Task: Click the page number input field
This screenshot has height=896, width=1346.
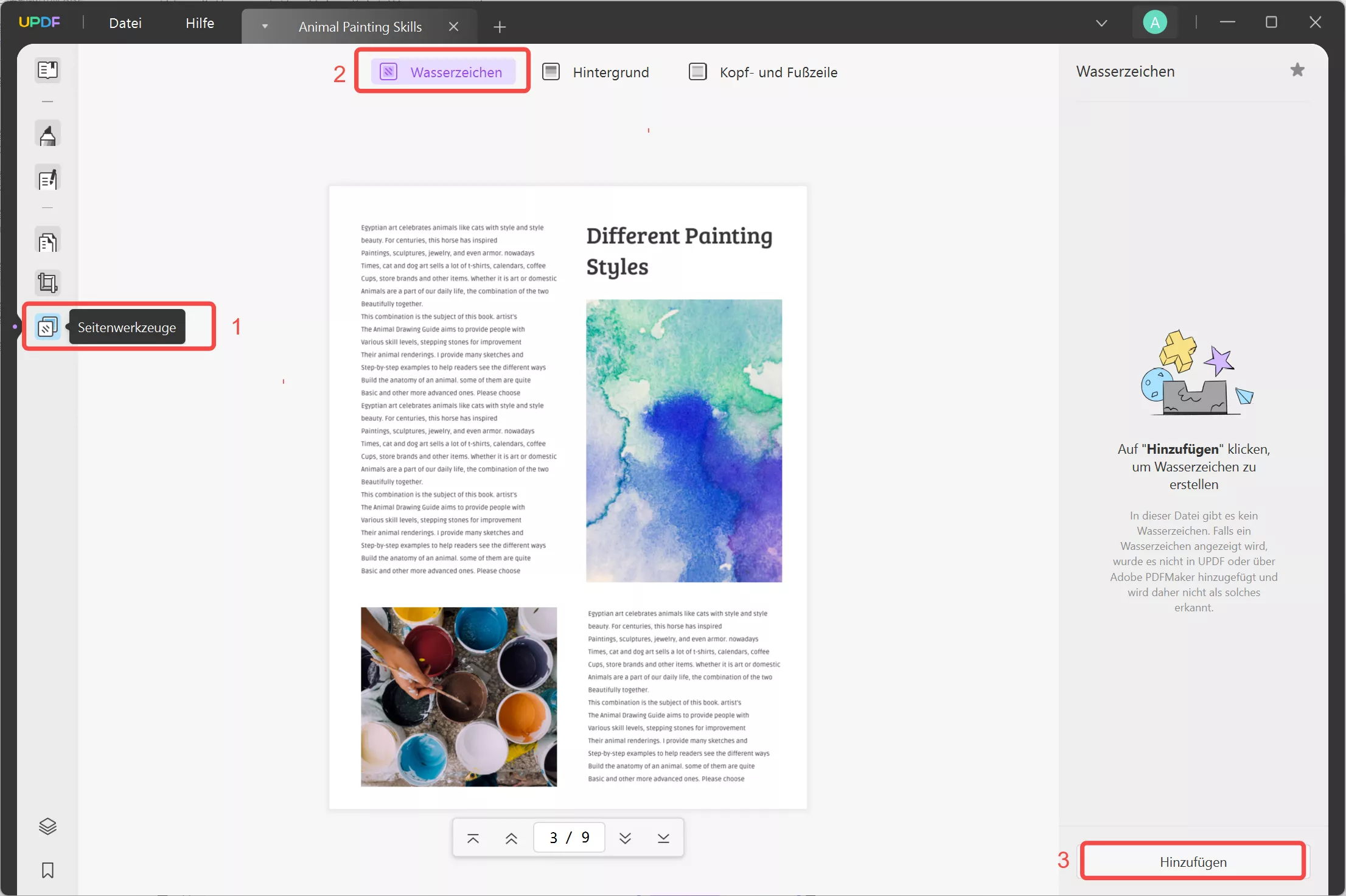Action: [x=568, y=836]
